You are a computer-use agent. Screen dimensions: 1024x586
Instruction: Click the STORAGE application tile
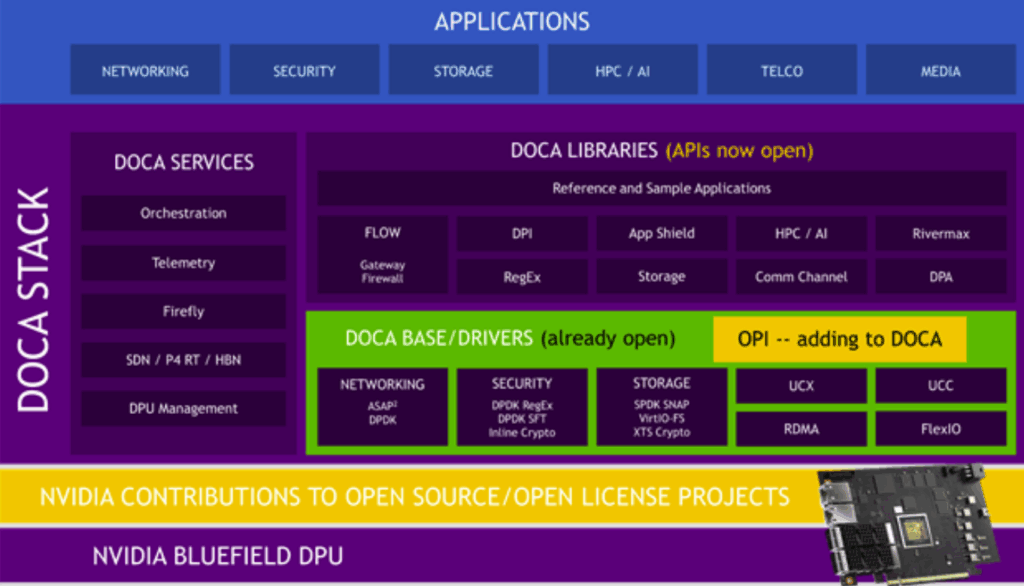pos(463,71)
